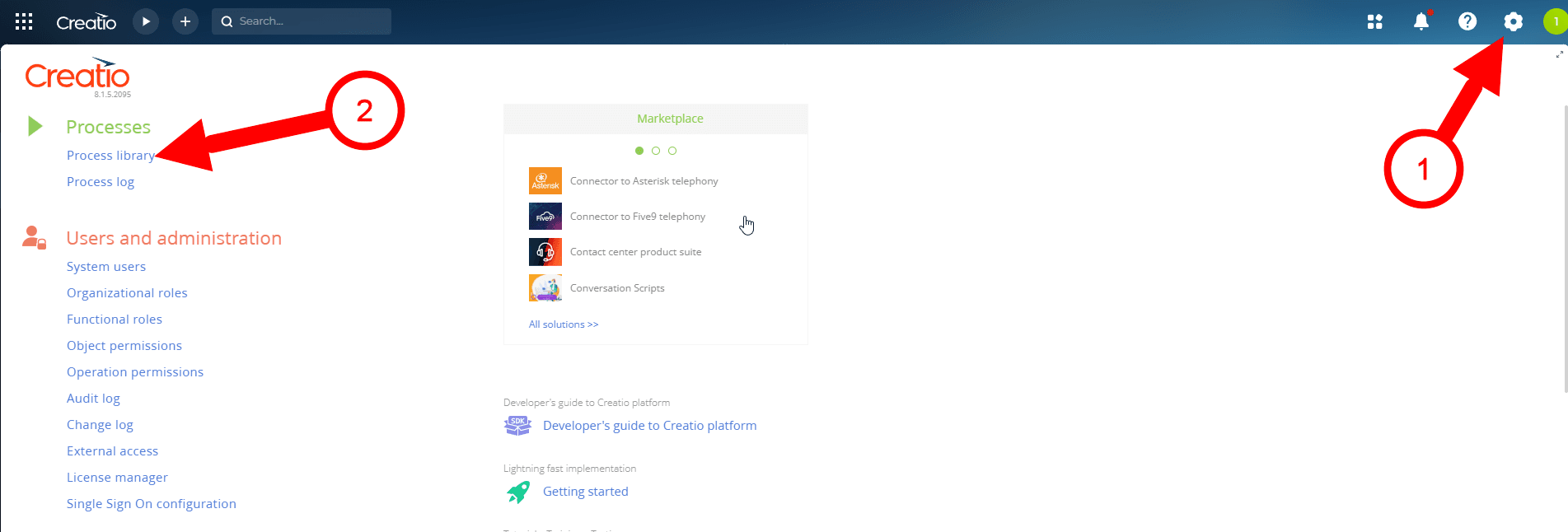Viewport: 1568px width, 532px height.
Task: Click the Marketplace header
Action: pos(670,119)
